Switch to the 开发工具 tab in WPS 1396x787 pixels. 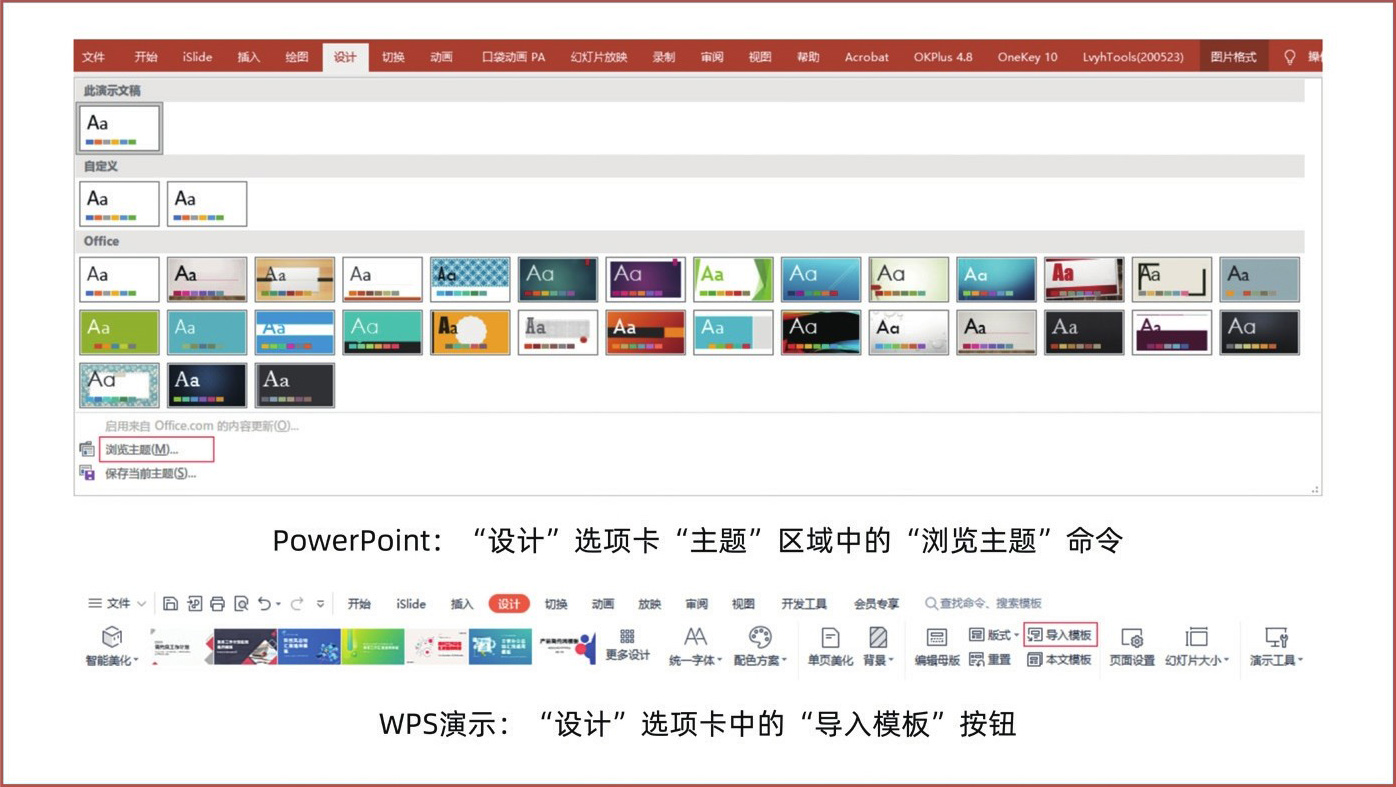pyautogui.click(x=804, y=603)
